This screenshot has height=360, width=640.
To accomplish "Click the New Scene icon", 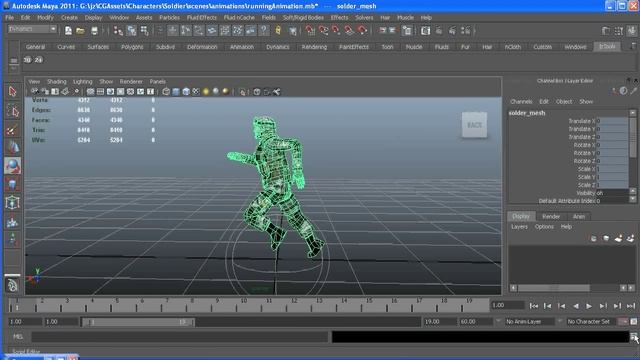I will click(68, 31).
